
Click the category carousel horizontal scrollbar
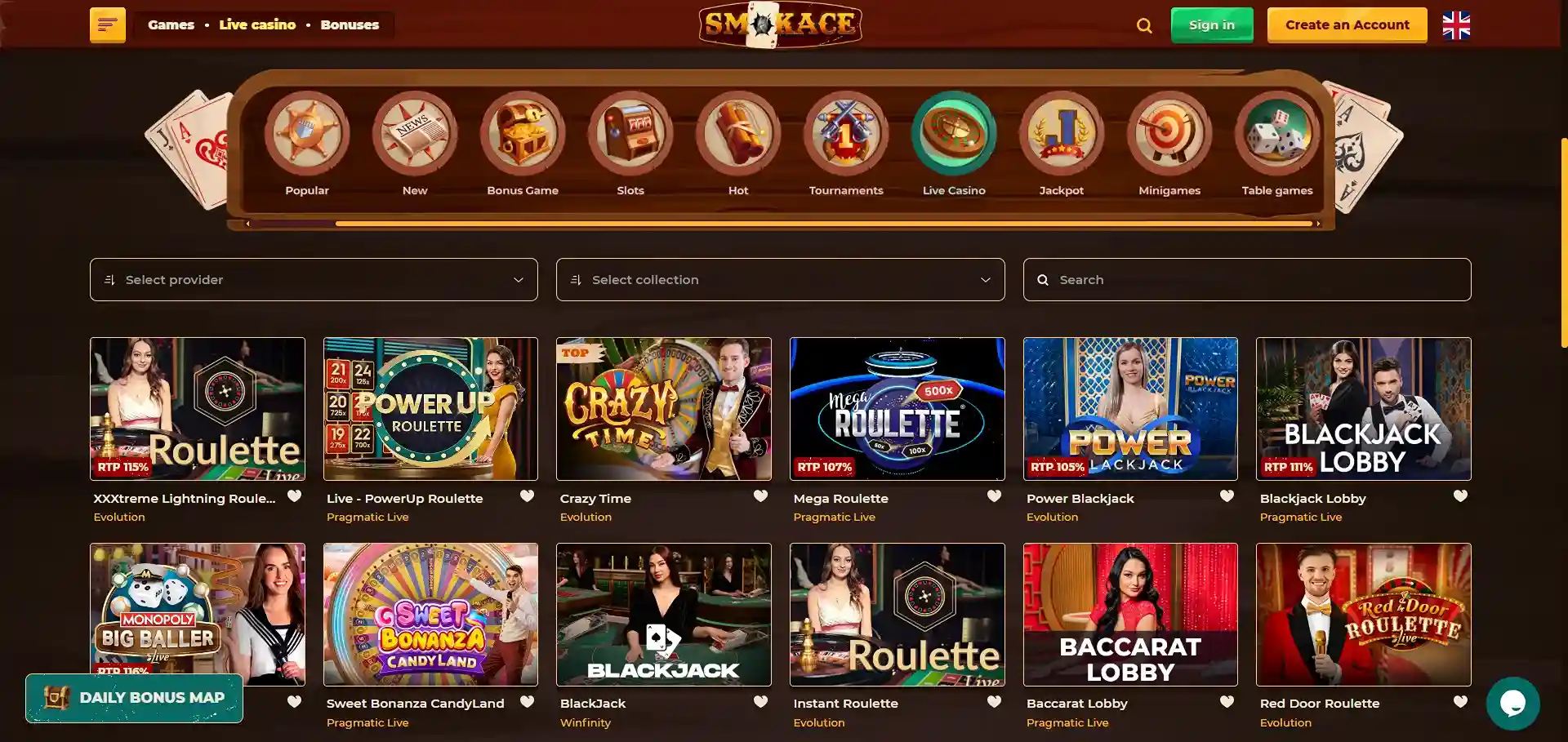click(x=823, y=224)
